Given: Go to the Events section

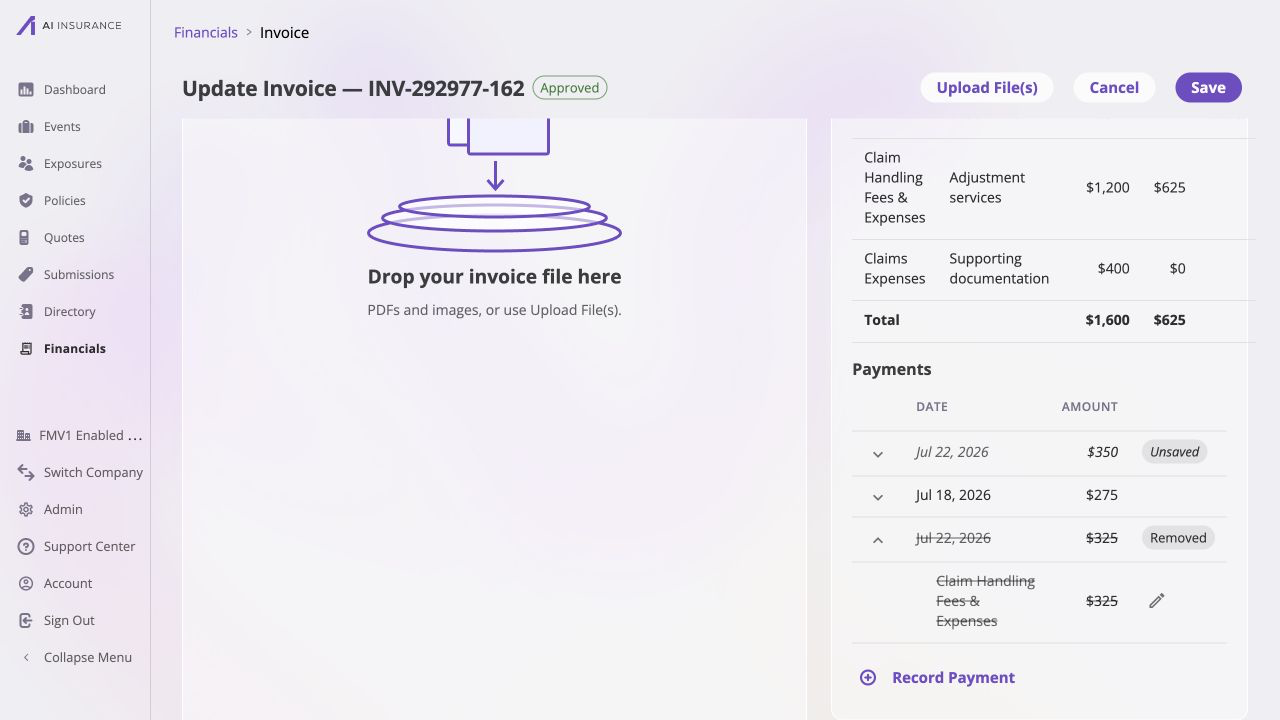Looking at the screenshot, I should coord(62,127).
